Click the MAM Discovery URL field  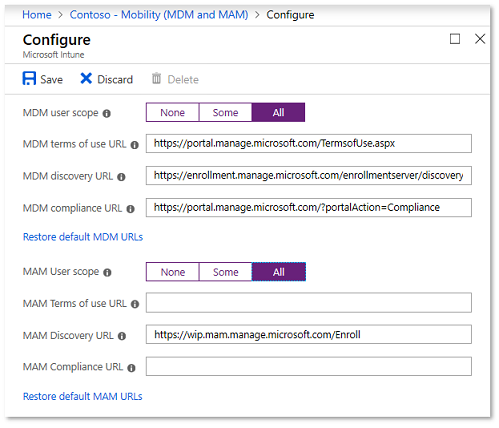[x=309, y=334]
